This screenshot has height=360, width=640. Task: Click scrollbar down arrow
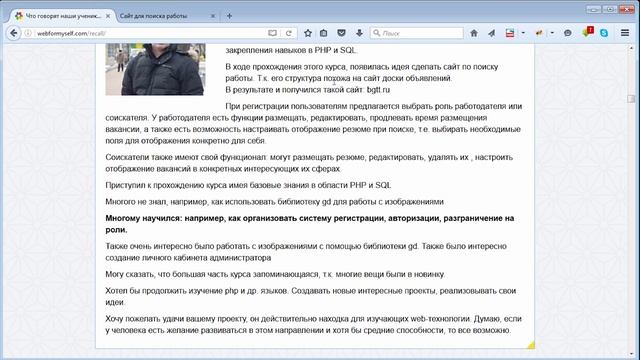point(631,354)
